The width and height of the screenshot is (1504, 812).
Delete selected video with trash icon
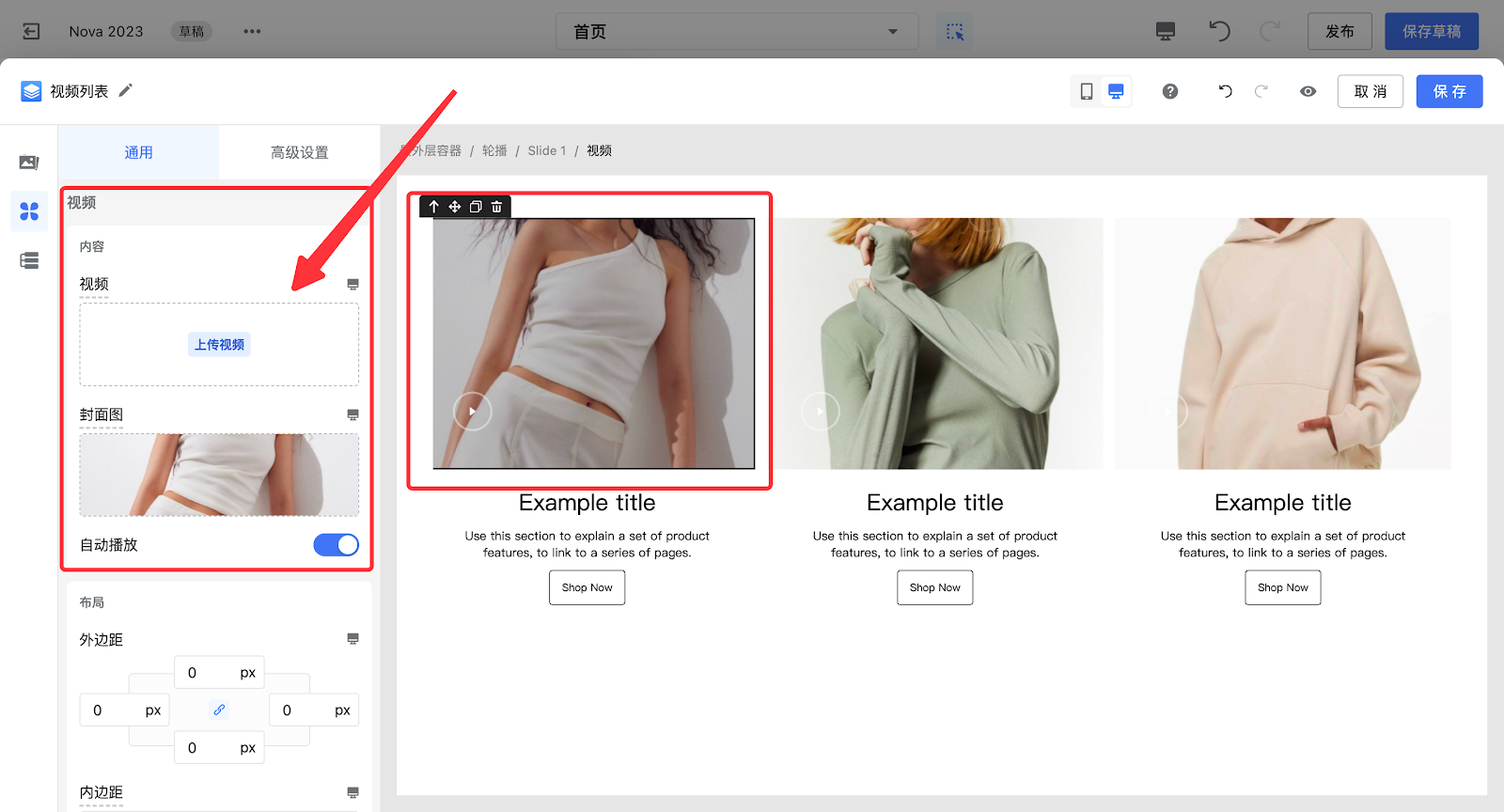(x=496, y=207)
